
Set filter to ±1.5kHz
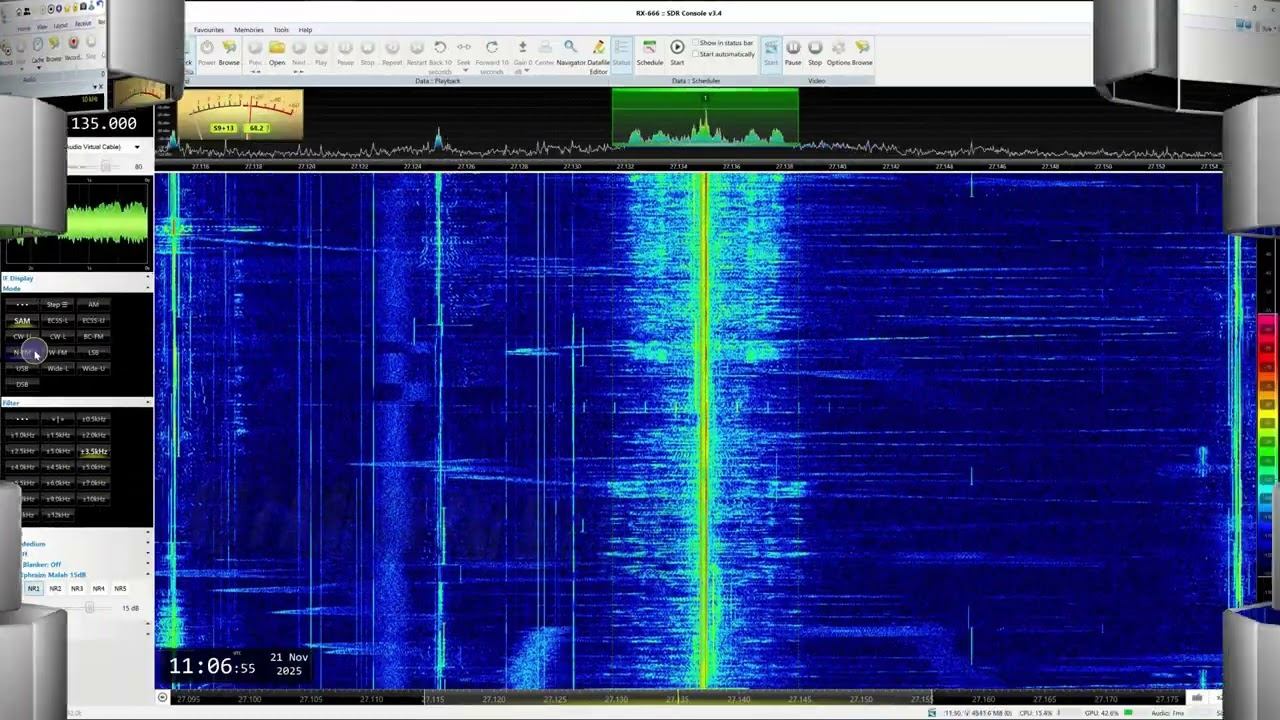coord(58,435)
